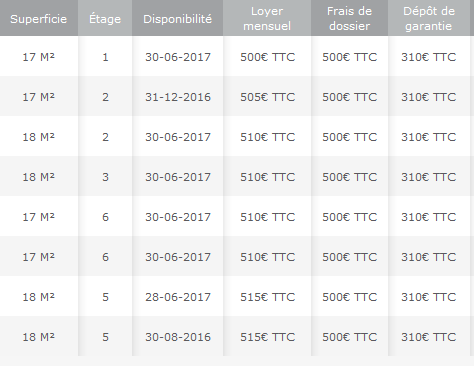Select floor number 1 in Étage column
This screenshot has height=369, width=474.
[x=105, y=57]
